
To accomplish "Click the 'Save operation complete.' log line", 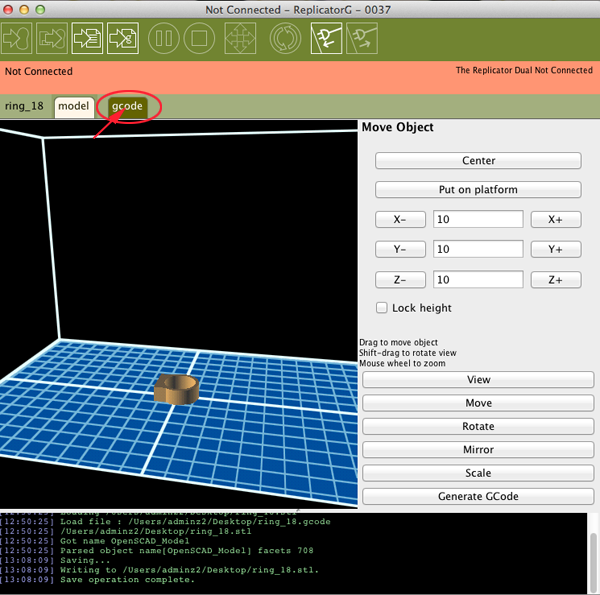I will 127,580.
